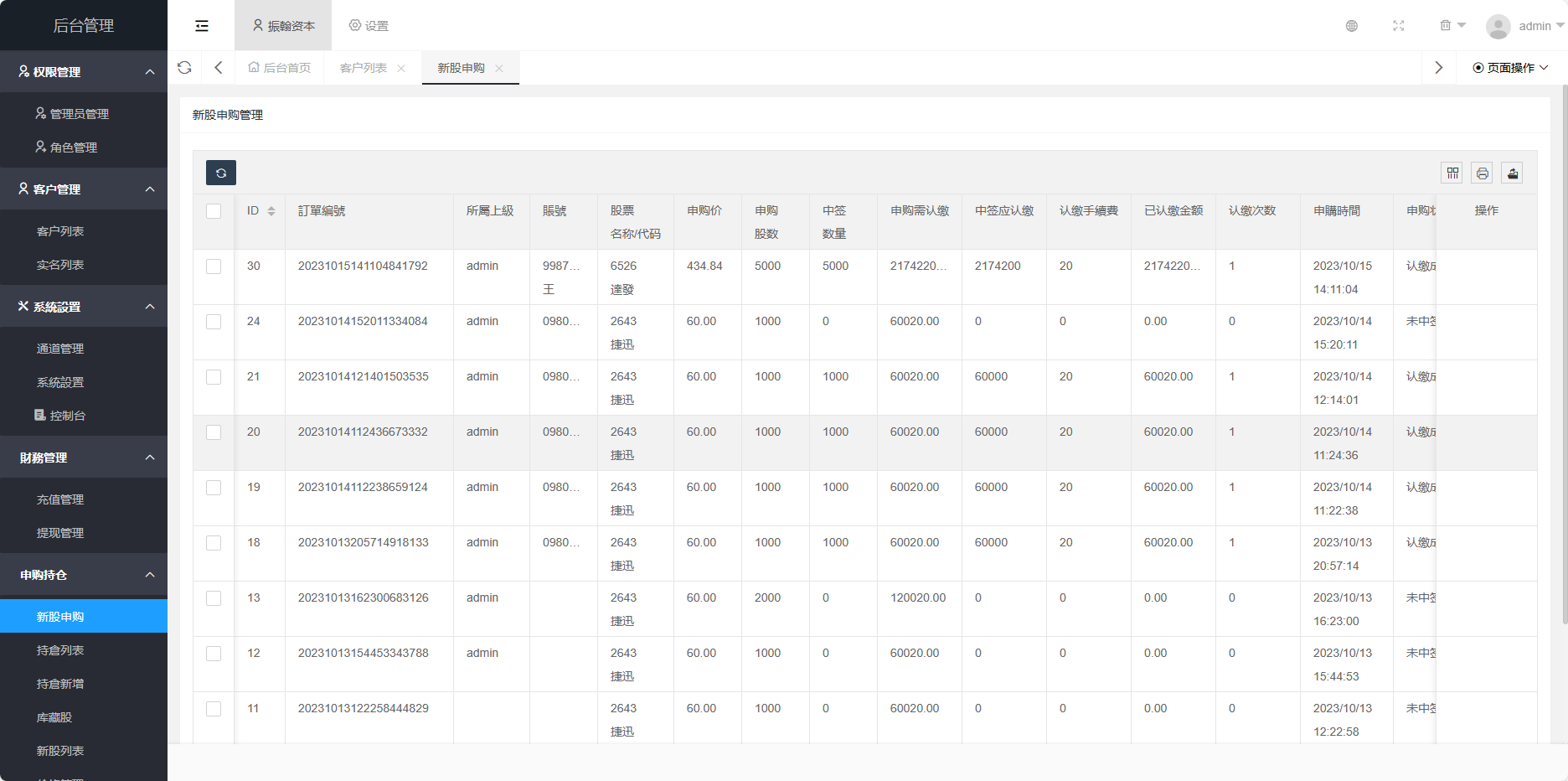Check the row with ID 19
Screen dimensions: 1568x781
pos(214,488)
